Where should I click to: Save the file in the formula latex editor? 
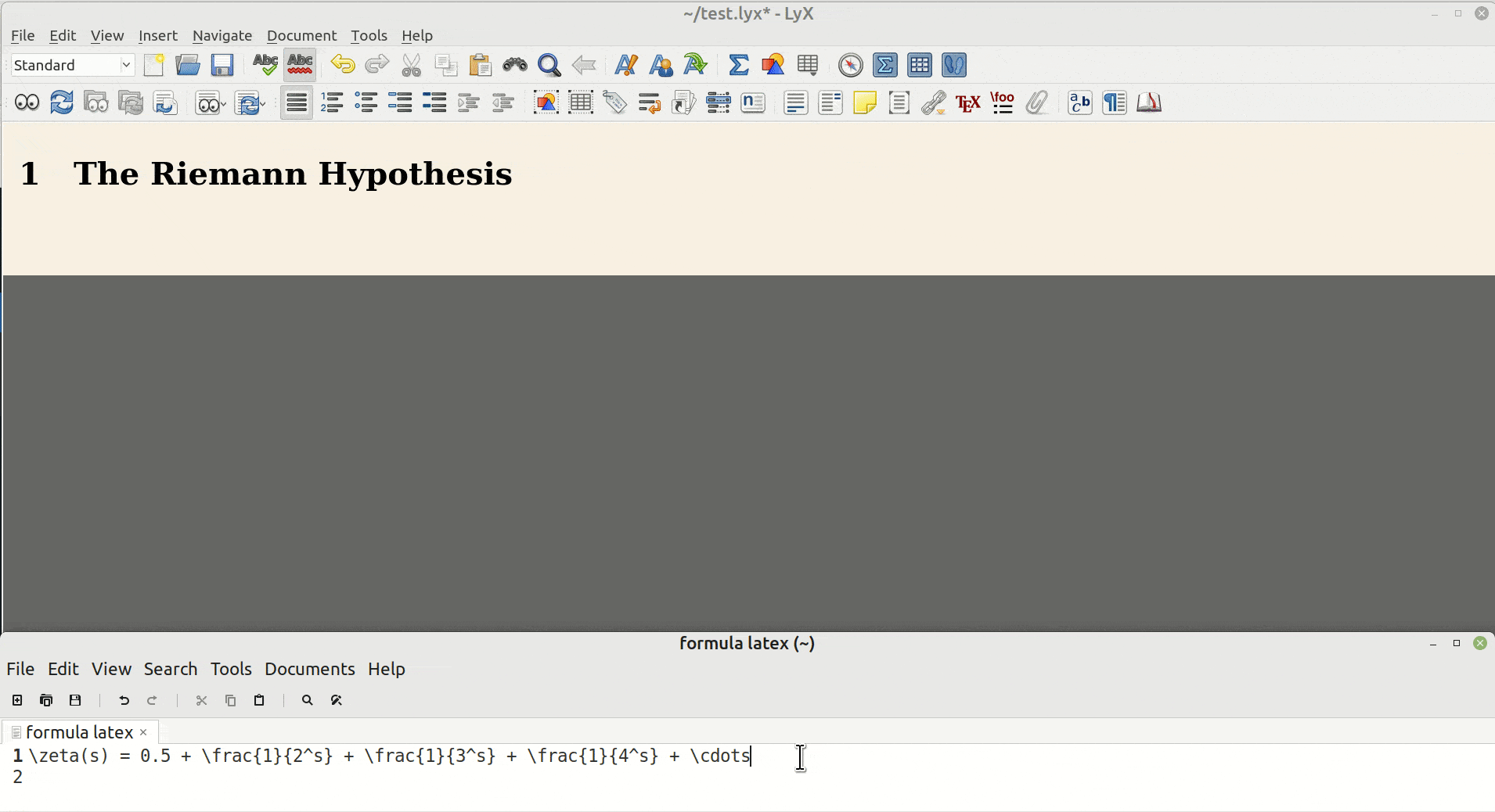click(x=74, y=700)
